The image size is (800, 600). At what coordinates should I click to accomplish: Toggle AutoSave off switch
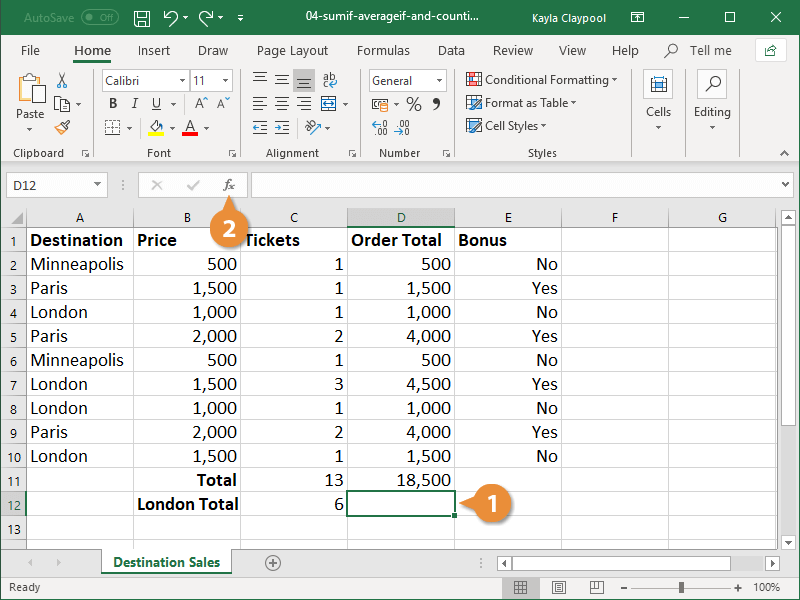tap(98, 17)
